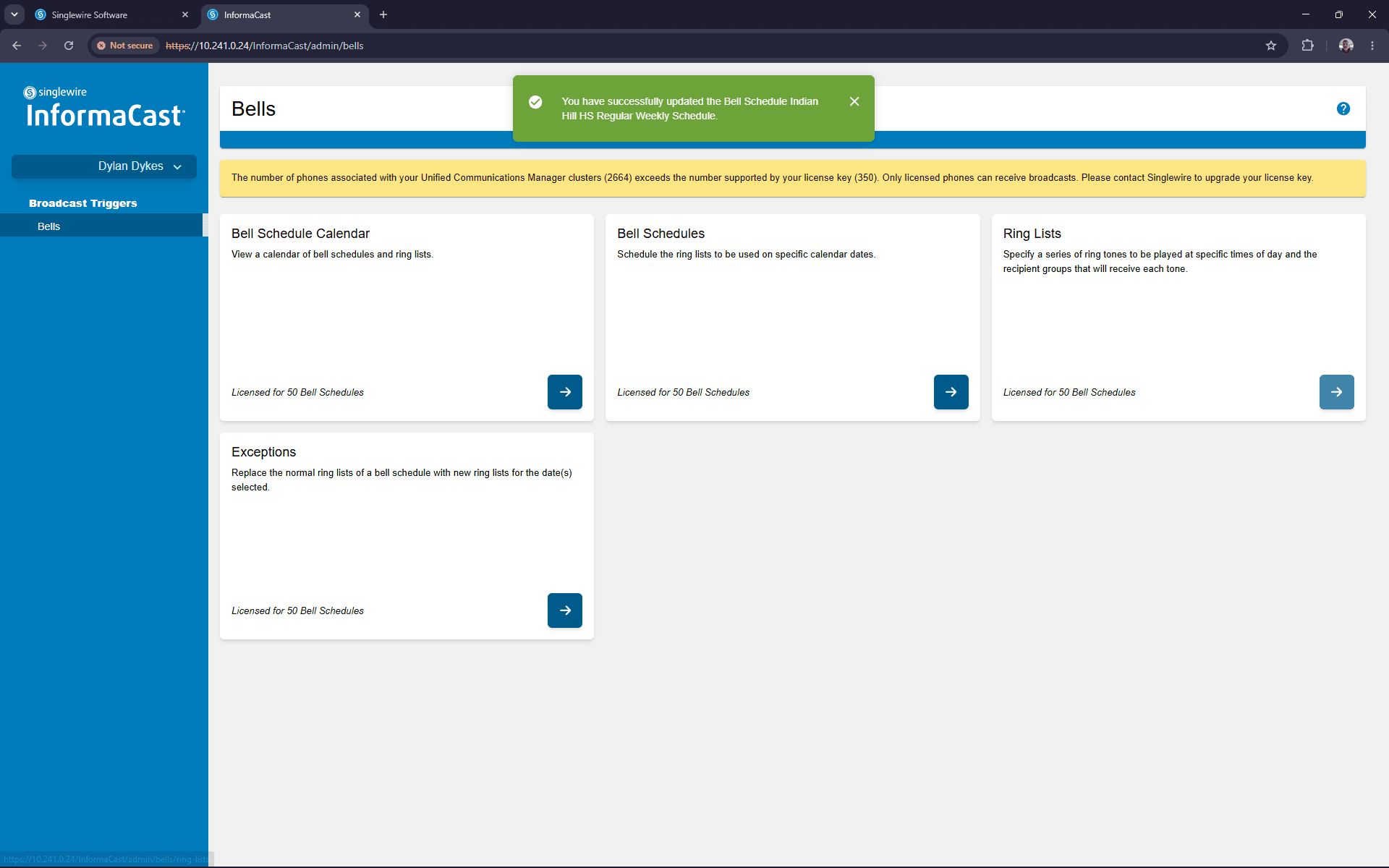Viewport: 1389px width, 868px height.
Task: Click the Bell Schedule Calendar card title
Action: pyautogui.click(x=300, y=234)
